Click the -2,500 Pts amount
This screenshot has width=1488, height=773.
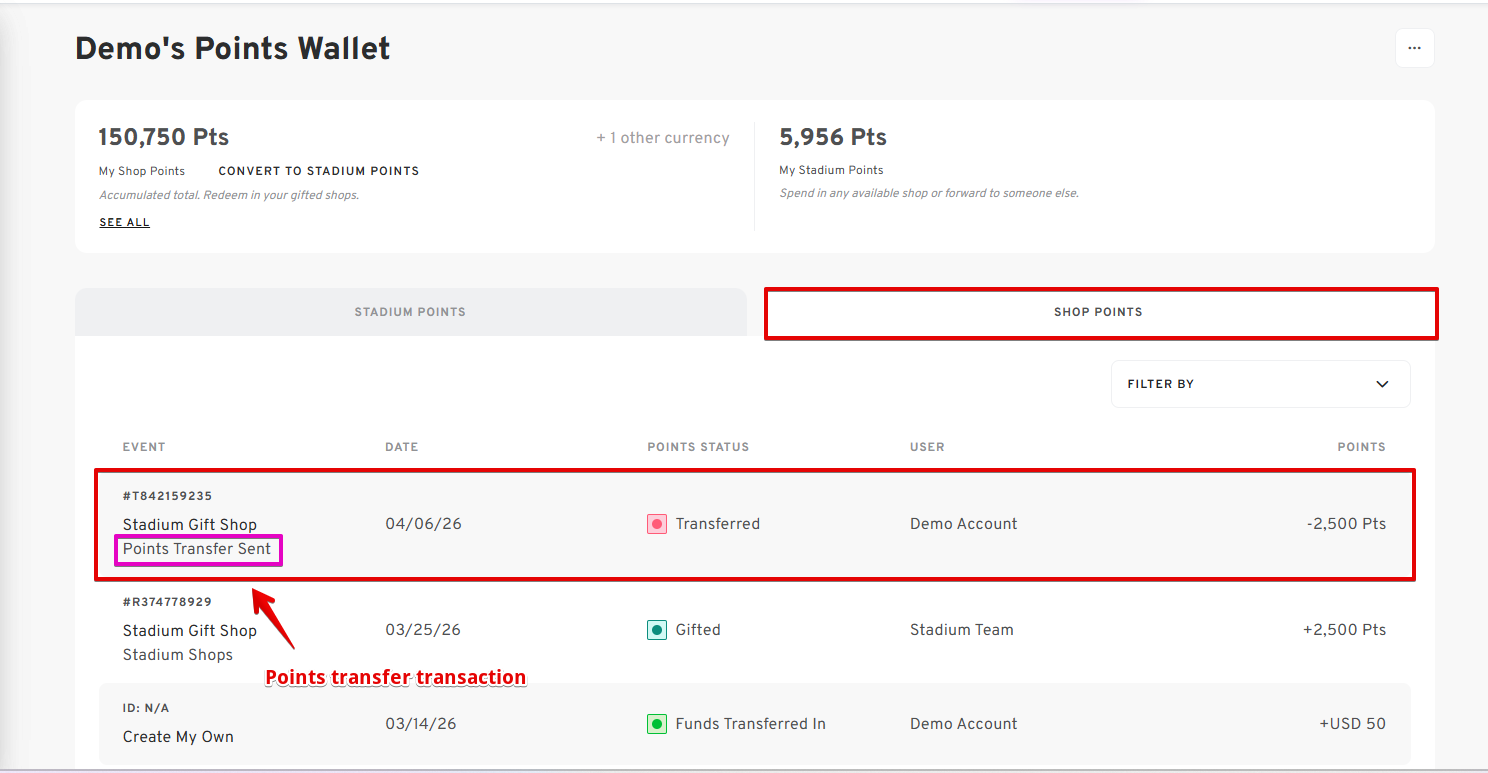(1345, 524)
